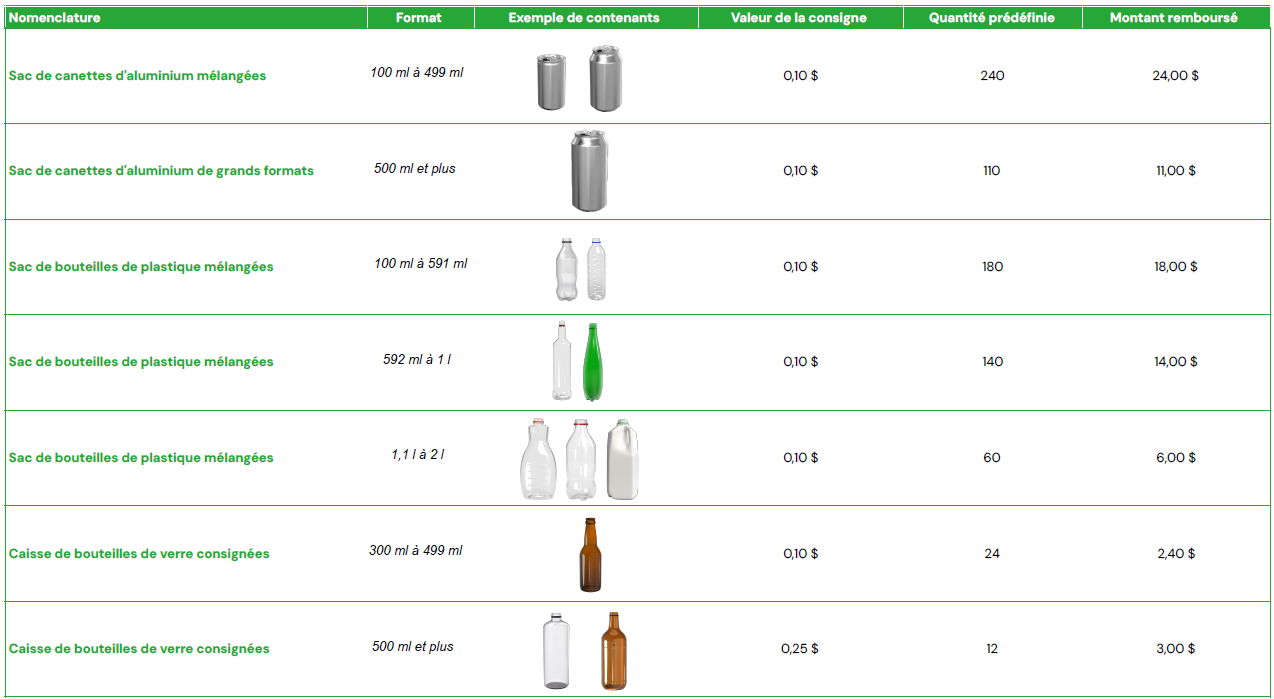Click the Quantité prédéfinie column header
This screenshot has height=699, width=1274.
click(991, 18)
